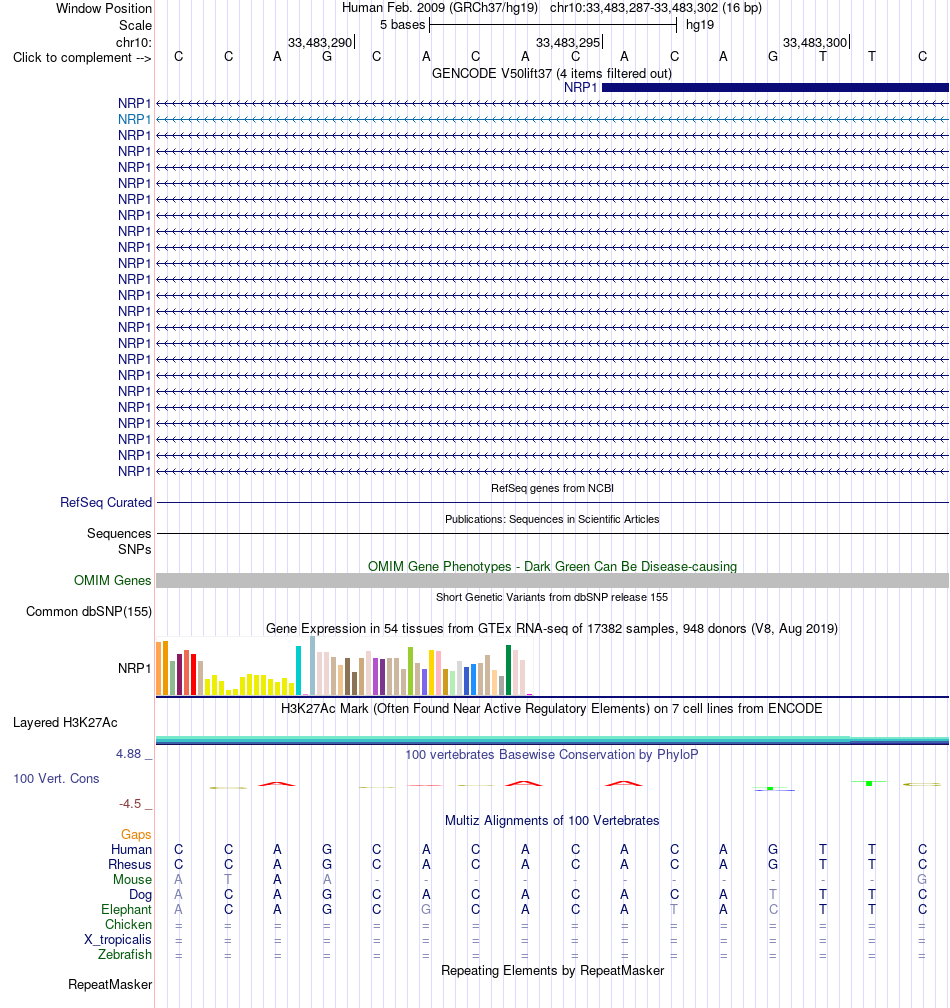The height and width of the screenshot is (1008, 950).
Task: Click the 'Common dbSNP(155)' track label
Action: pyautogui.click(x=89, y=611)
